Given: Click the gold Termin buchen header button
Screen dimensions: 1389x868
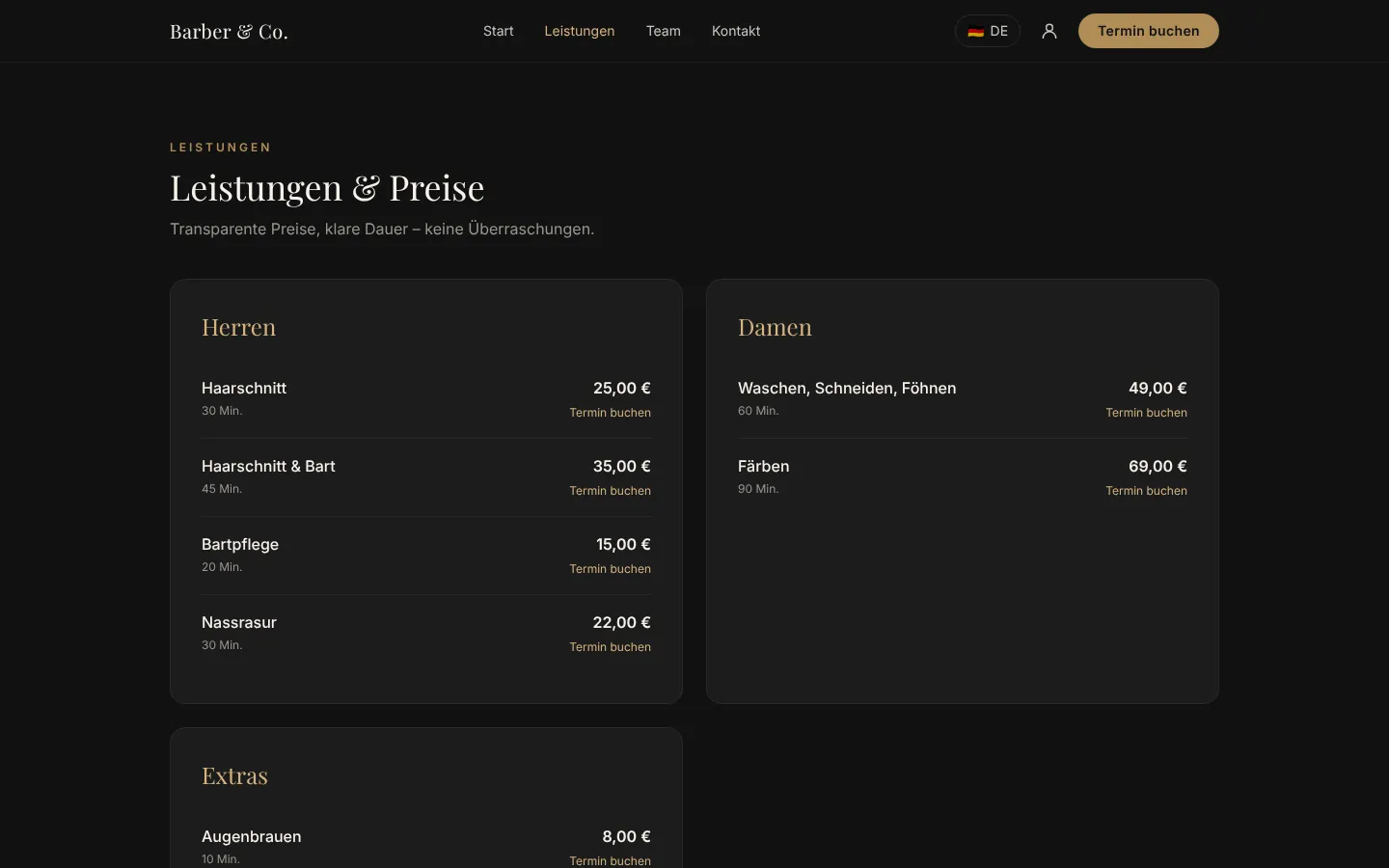Looking at the screenshot, I should click(1149, 31).
